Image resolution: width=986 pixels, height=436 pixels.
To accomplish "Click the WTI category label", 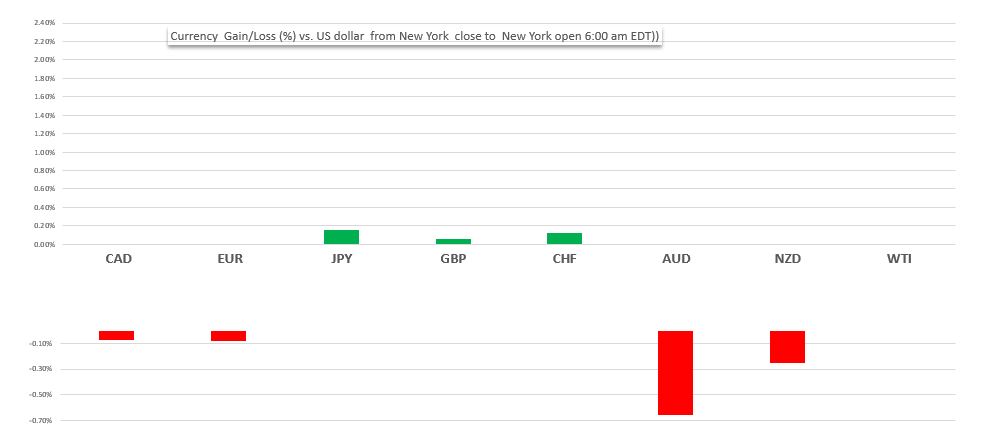I will (899, 258).
